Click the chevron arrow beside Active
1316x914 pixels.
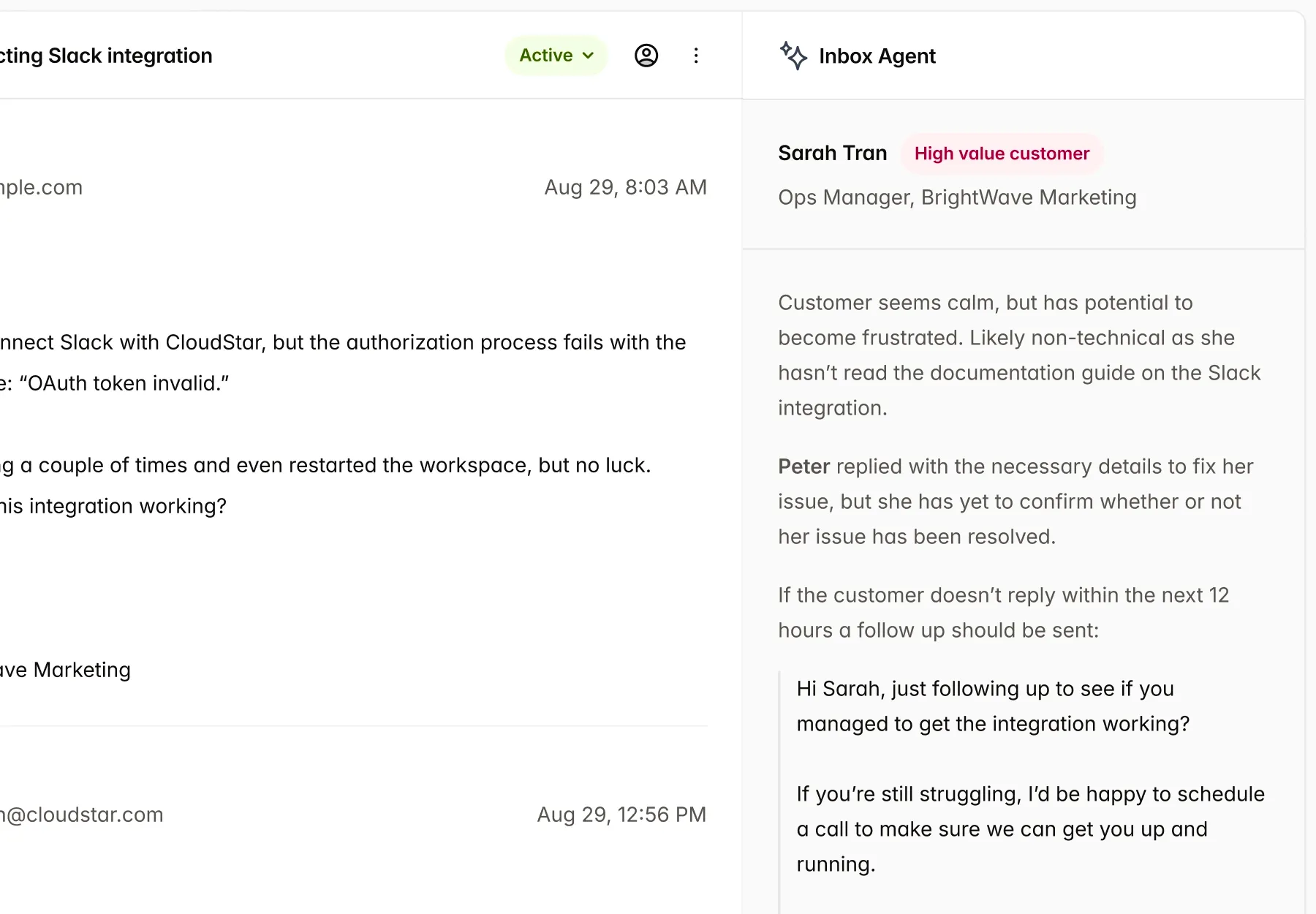pyautogui.click(x=589, y=56)
